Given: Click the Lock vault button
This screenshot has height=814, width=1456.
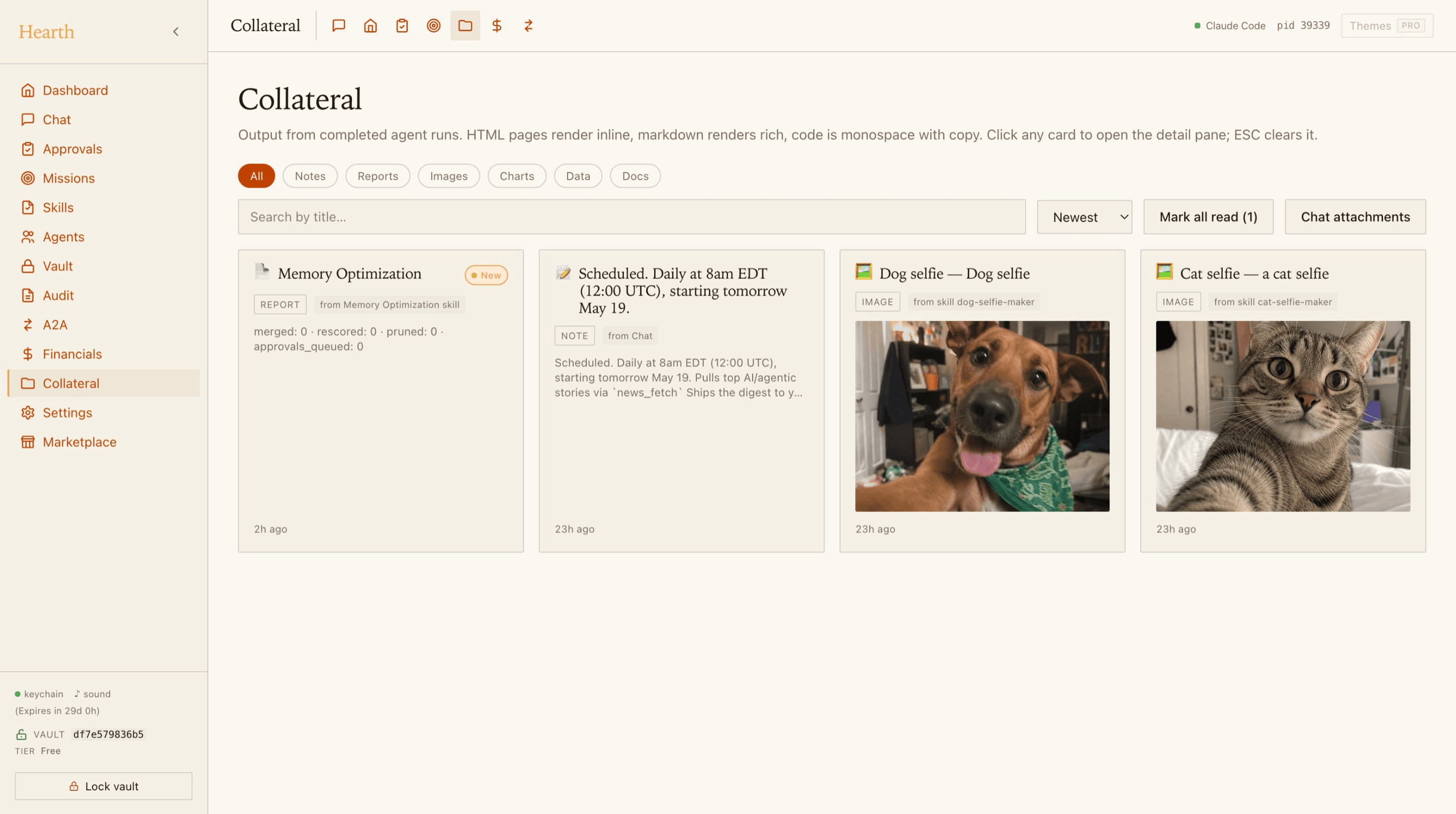Looking at the screenshot, I should coord(104,786).
